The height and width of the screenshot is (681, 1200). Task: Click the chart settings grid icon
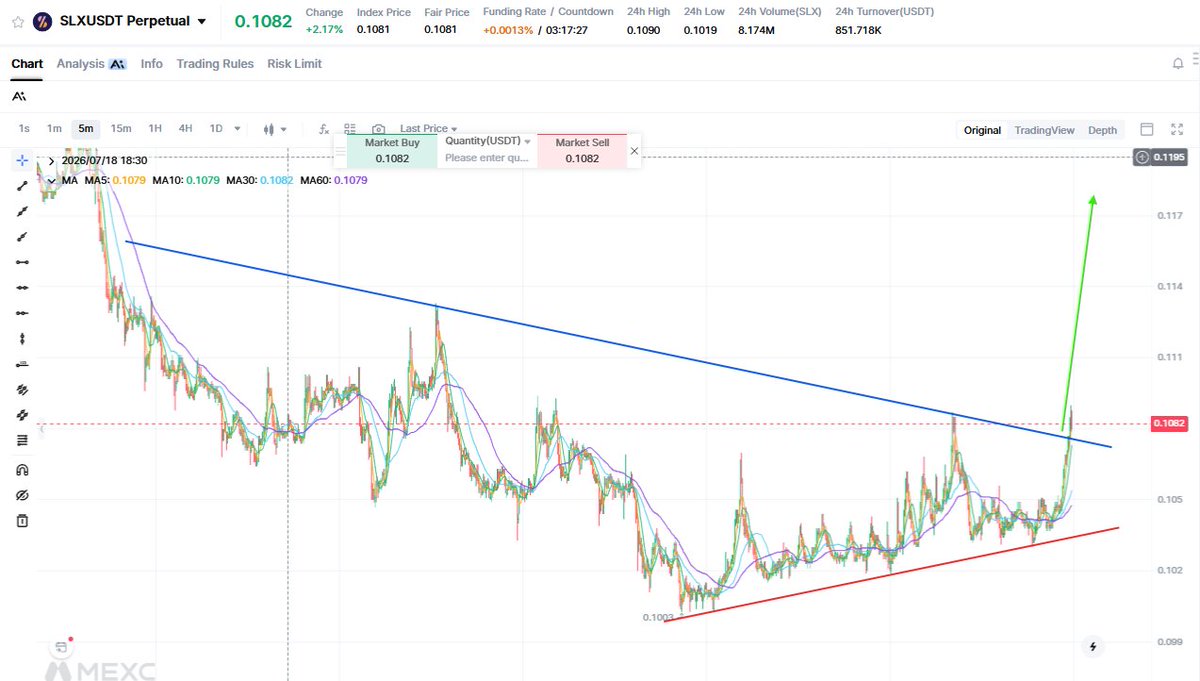[x=350, y=129]
